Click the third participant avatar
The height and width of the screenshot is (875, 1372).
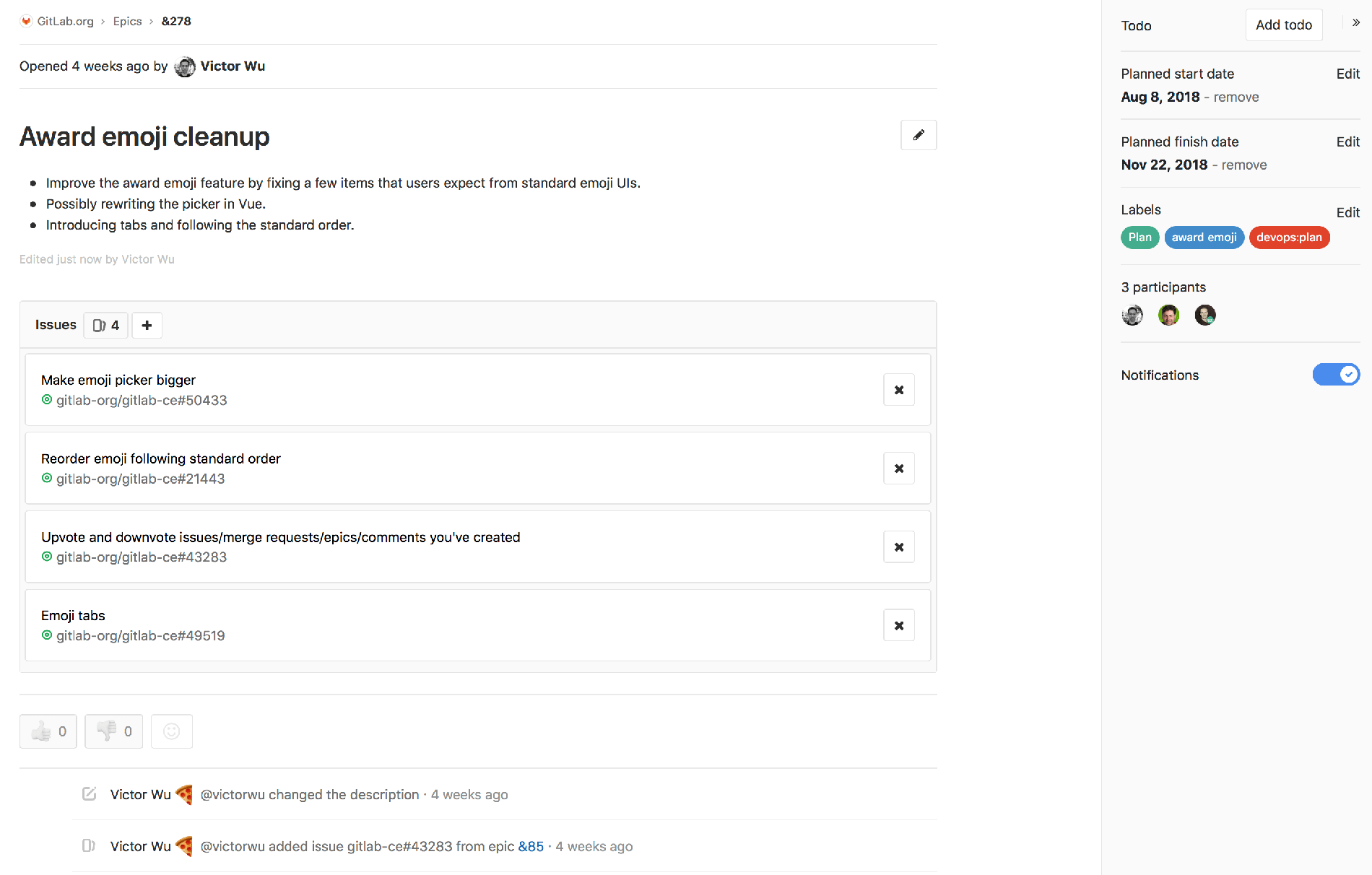tap(1205, 315)
